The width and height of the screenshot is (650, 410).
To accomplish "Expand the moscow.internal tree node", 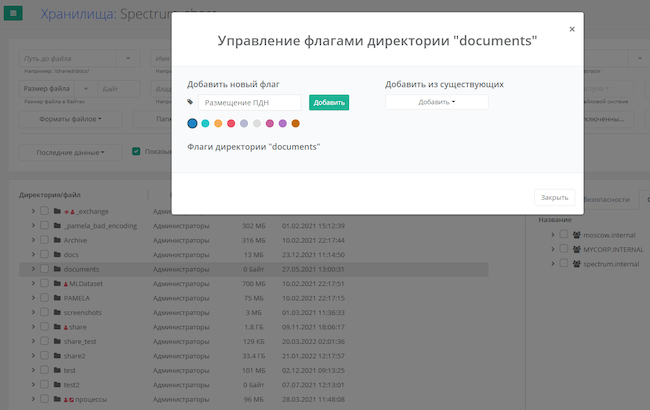I will pyautogui.click(x=552, y=235).
